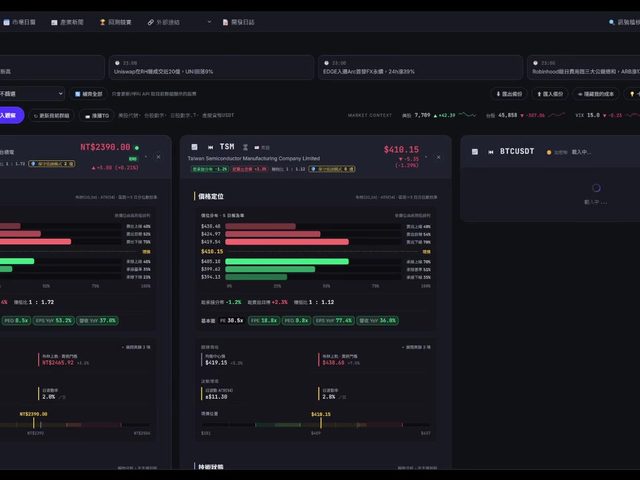Screen dimensions: 640x480
Task: Click the push to TG button
Action: click(x=97, y=116)
